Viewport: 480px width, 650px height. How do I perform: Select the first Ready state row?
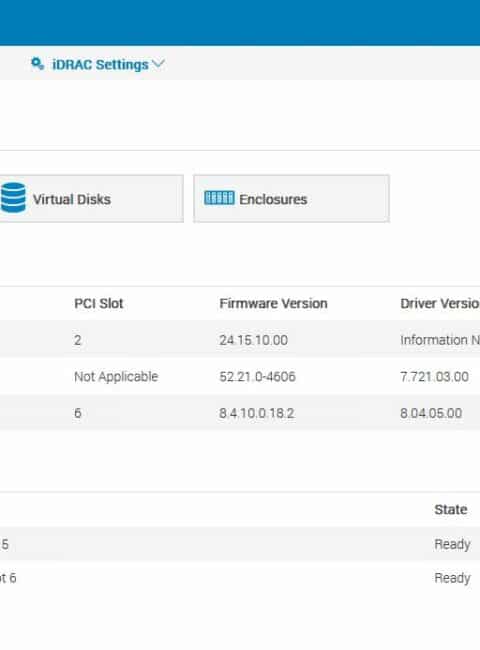240,544
